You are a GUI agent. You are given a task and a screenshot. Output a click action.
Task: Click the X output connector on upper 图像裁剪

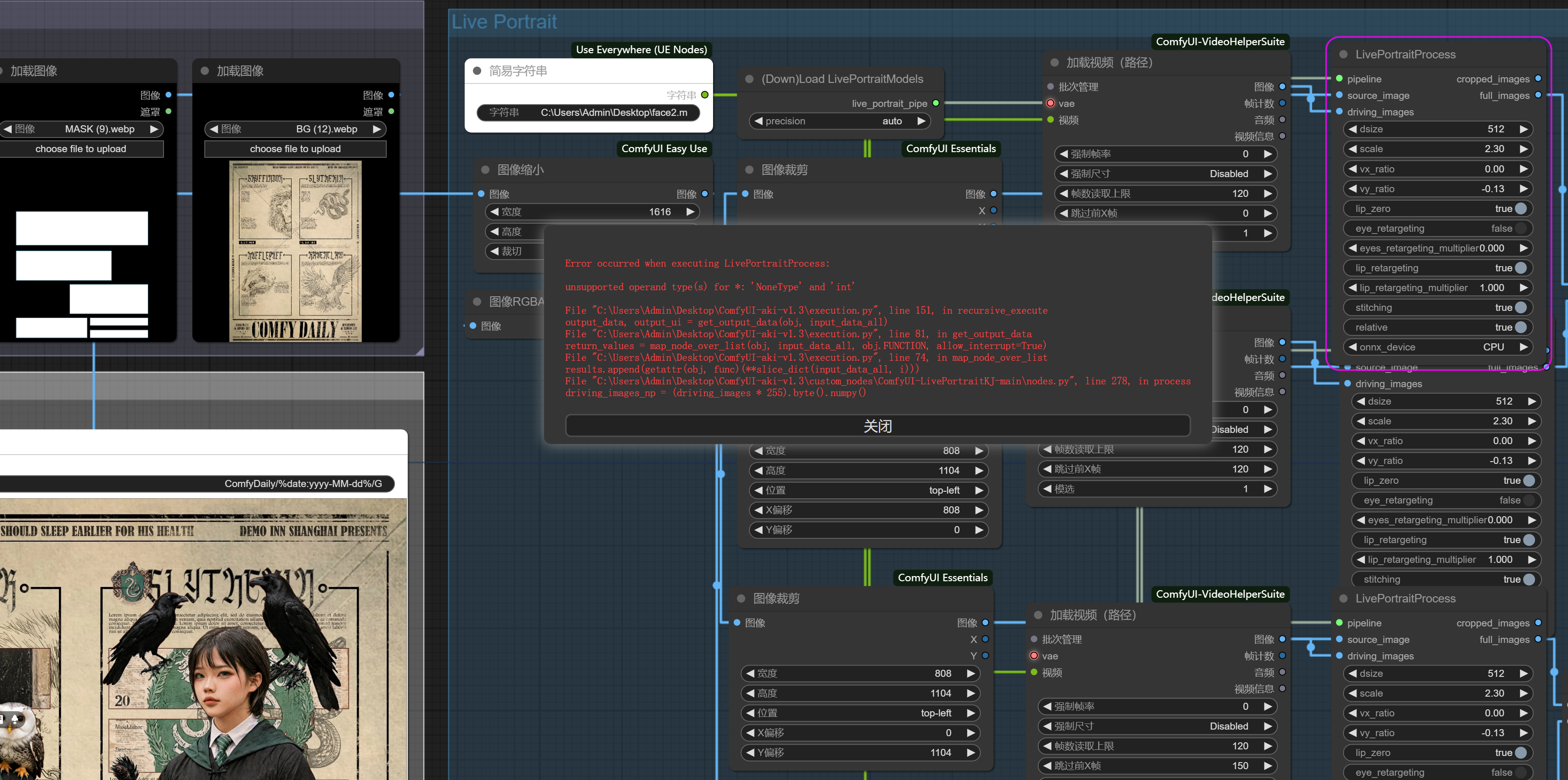point(993,211)
